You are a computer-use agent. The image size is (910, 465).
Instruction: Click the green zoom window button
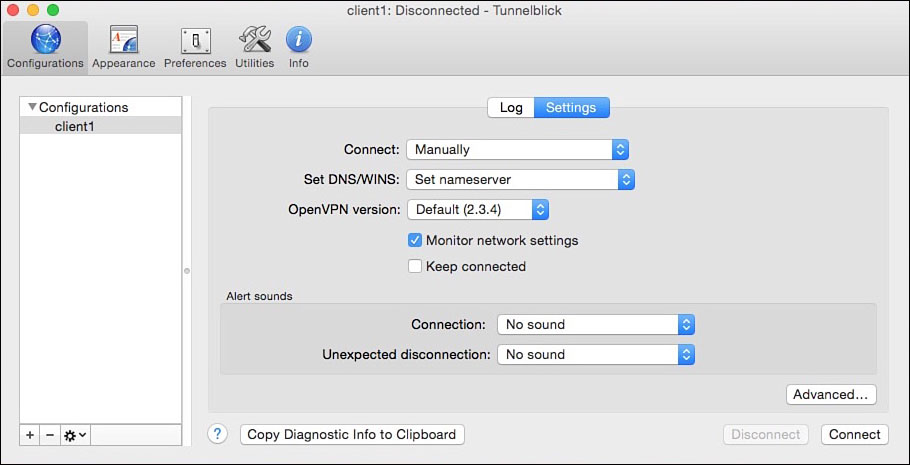coord(53,10)
